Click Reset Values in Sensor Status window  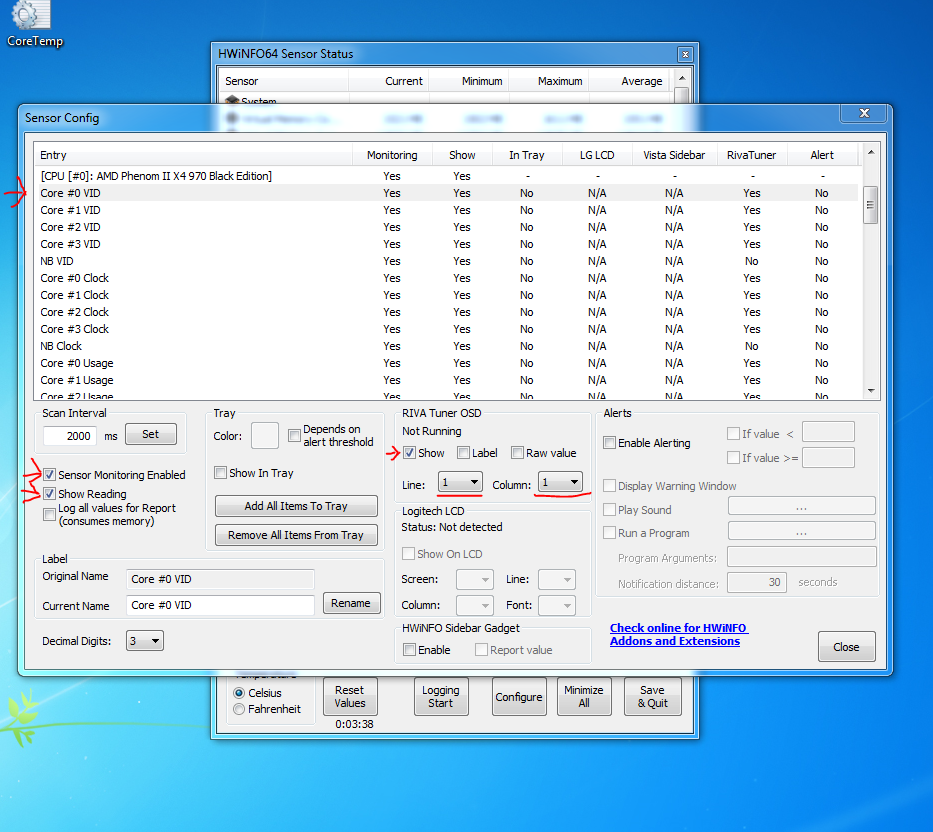350,696
